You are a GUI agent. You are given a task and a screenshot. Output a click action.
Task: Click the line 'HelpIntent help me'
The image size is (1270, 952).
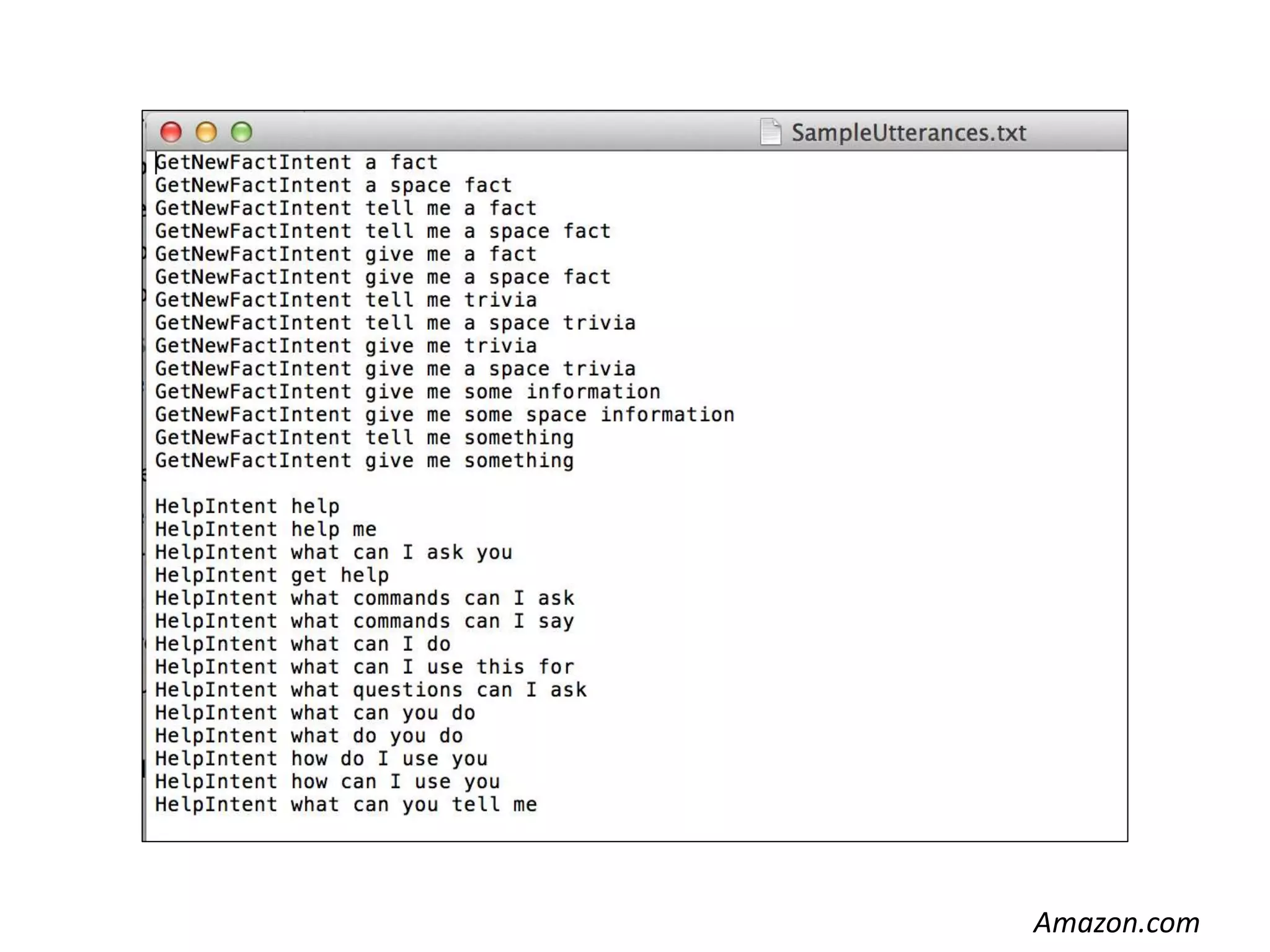(265, 529)
